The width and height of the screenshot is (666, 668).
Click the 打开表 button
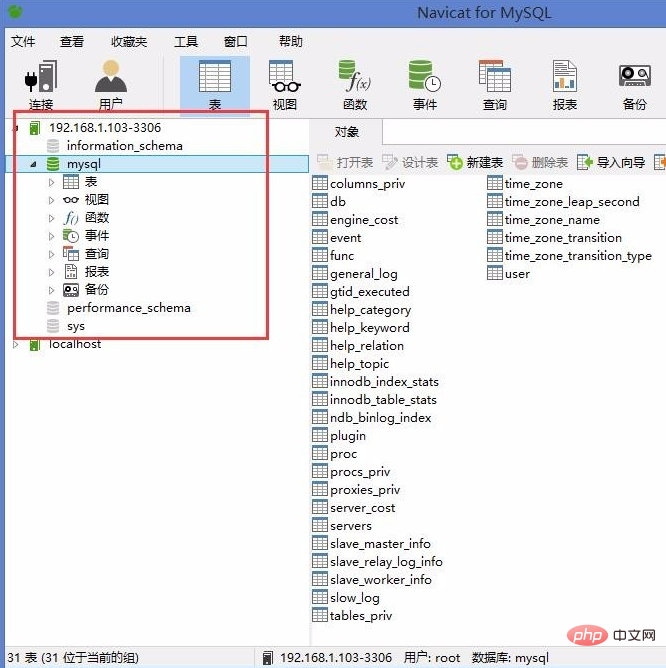point(345,162)
